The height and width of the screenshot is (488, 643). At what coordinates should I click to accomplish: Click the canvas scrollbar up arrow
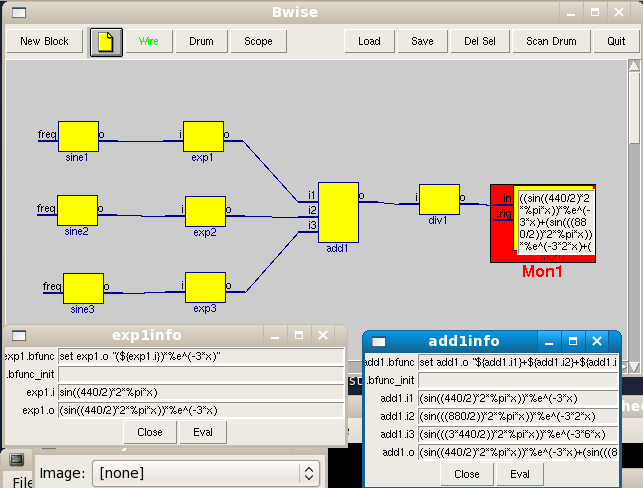pos(634,66)
